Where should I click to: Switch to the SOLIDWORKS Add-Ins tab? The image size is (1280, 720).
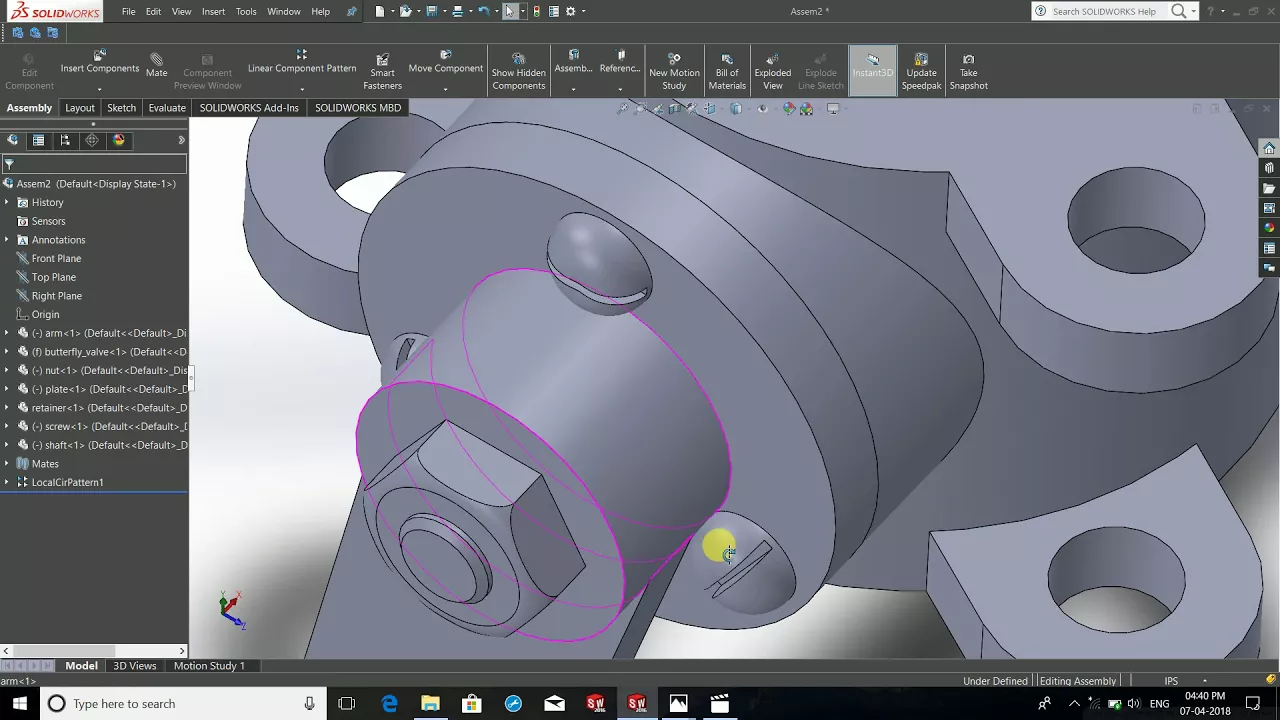pyautogui.click(x=249, y=108)
